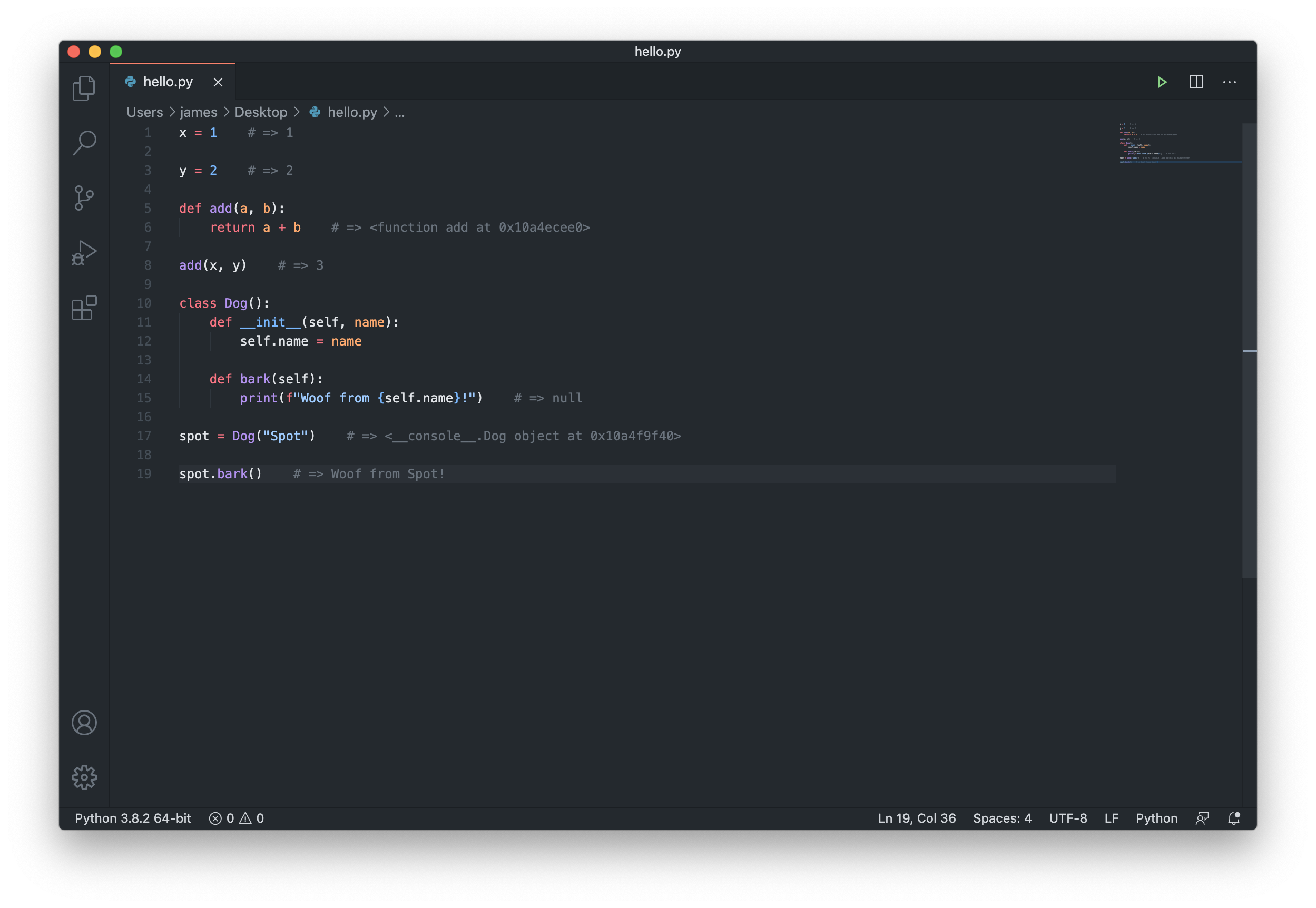
Task: Select Python 3.8.2 64-bit interpreter
Action: (133, 818)
